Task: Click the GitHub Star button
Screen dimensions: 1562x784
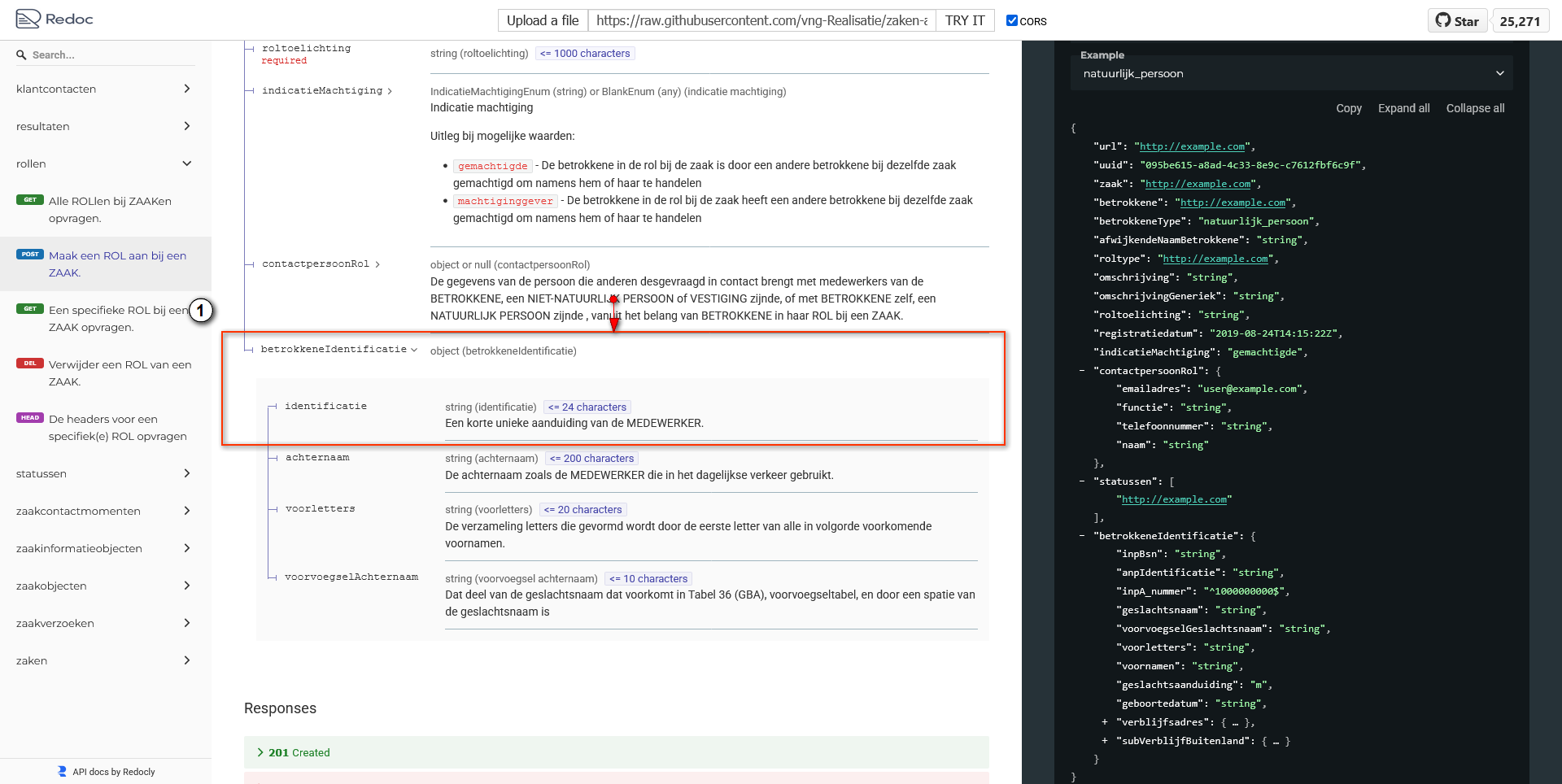Action: tap(1457, 21)
